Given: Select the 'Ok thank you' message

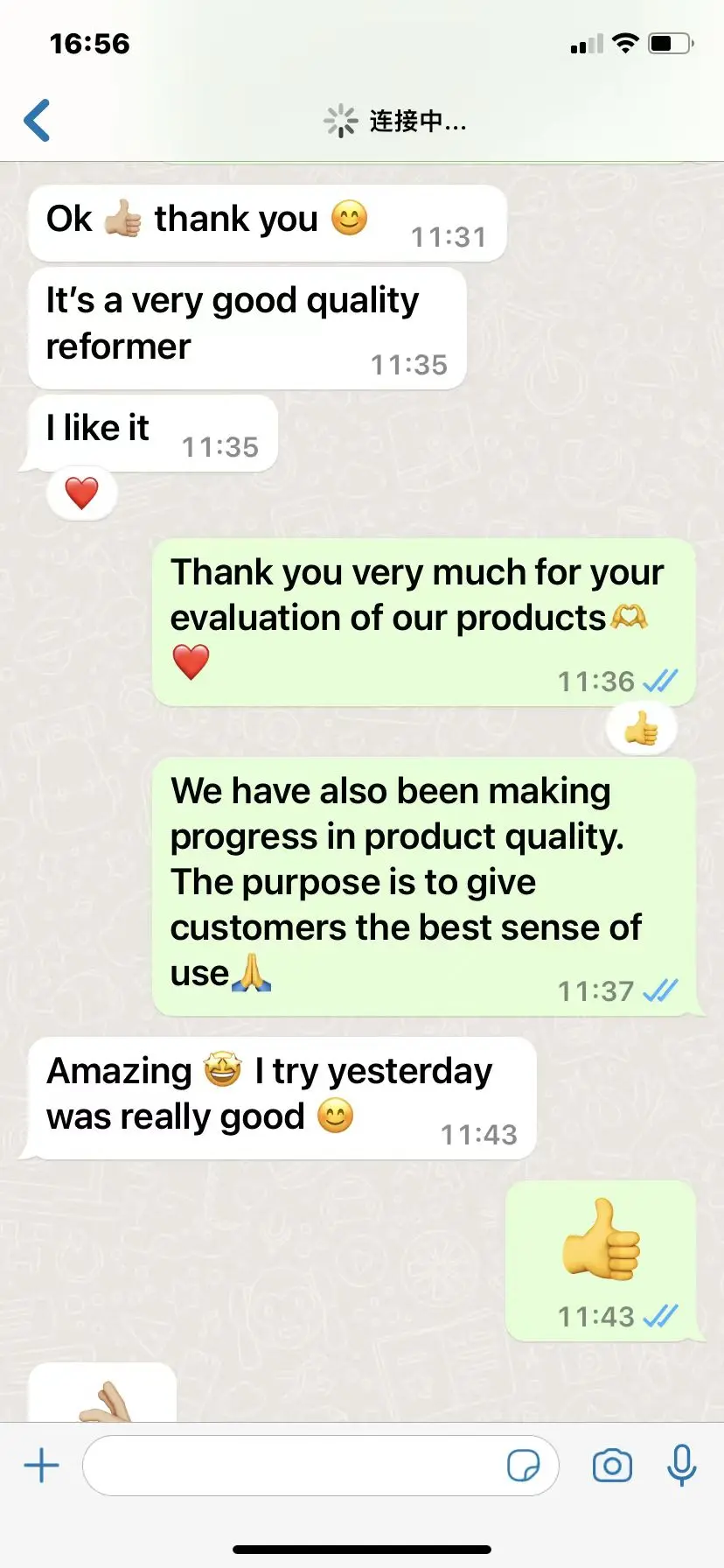Looking at the screenshot, I should [268, 223].
